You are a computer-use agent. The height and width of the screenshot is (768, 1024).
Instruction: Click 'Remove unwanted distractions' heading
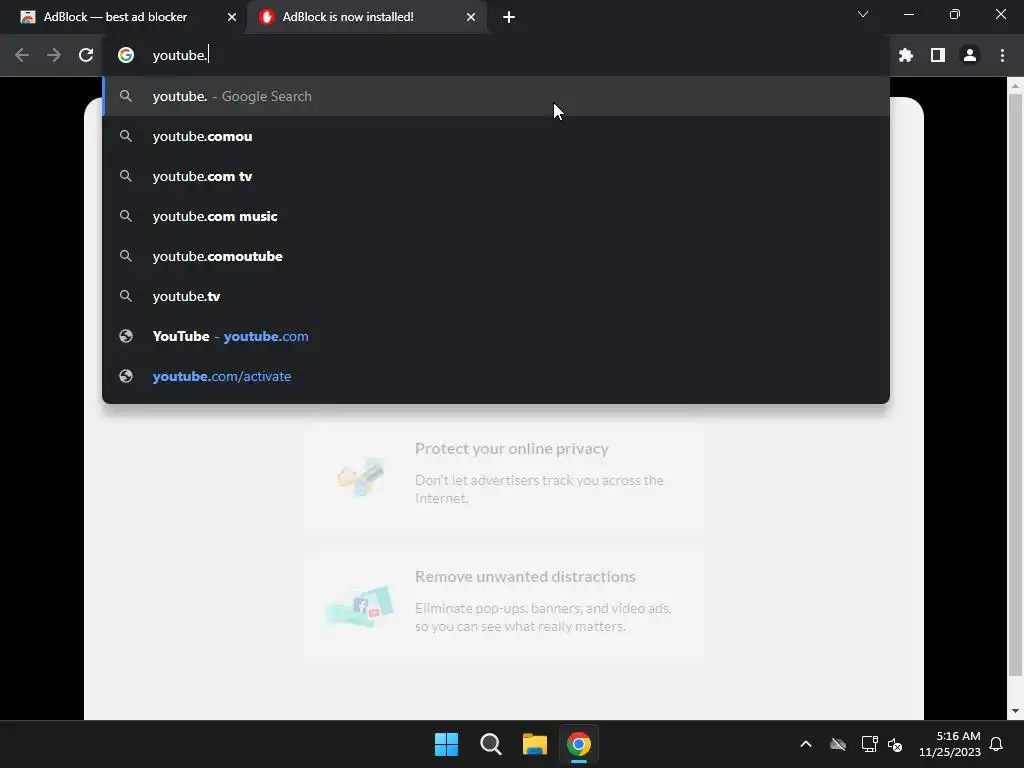[x=525, y=577]
